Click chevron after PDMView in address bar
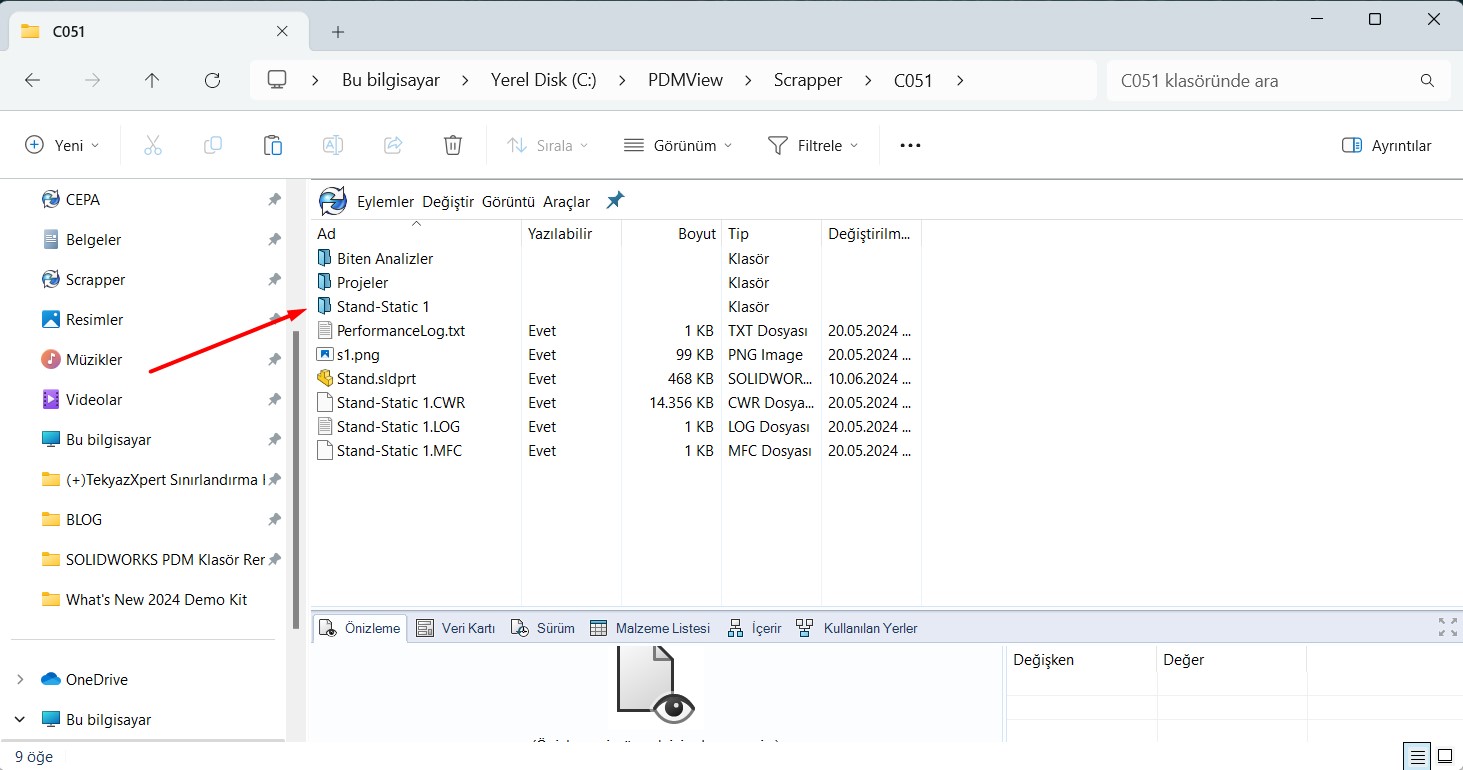 [x=748, y=81]
